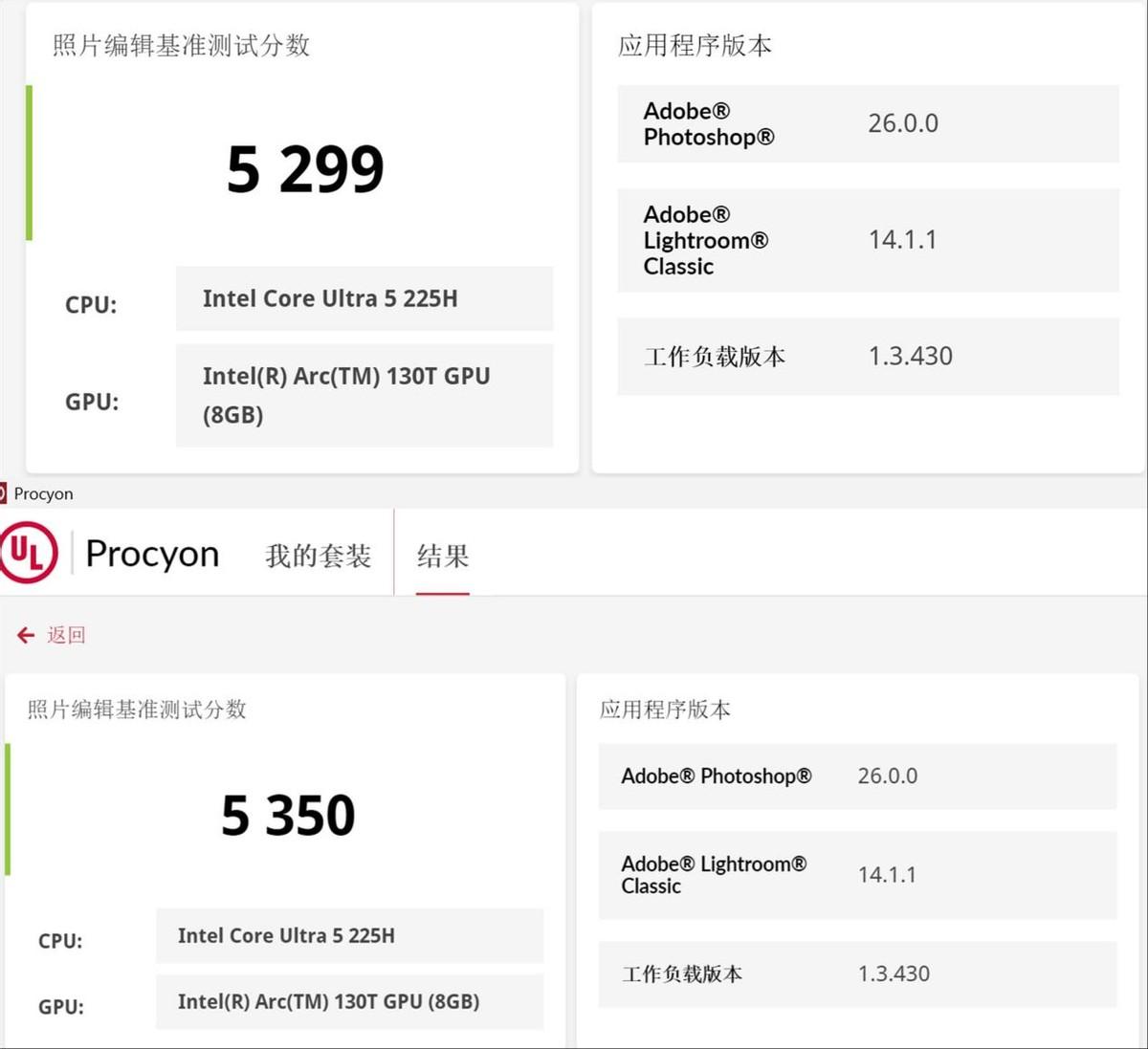
Task: Select the 5 350 benchmark score
Action: (x=288, y=816)
